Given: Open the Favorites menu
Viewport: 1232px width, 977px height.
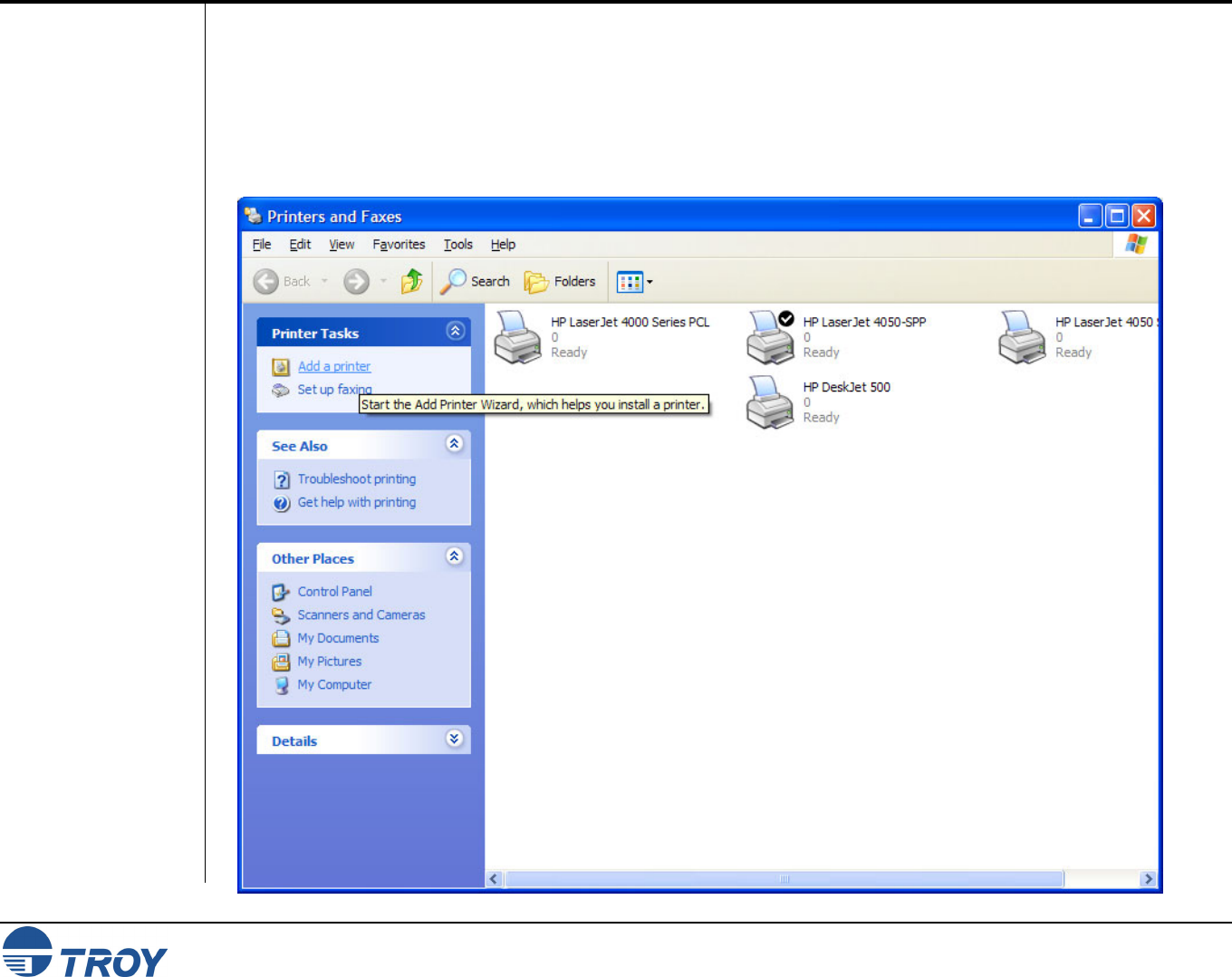Looking at the screenshot, I should point(399,245).
